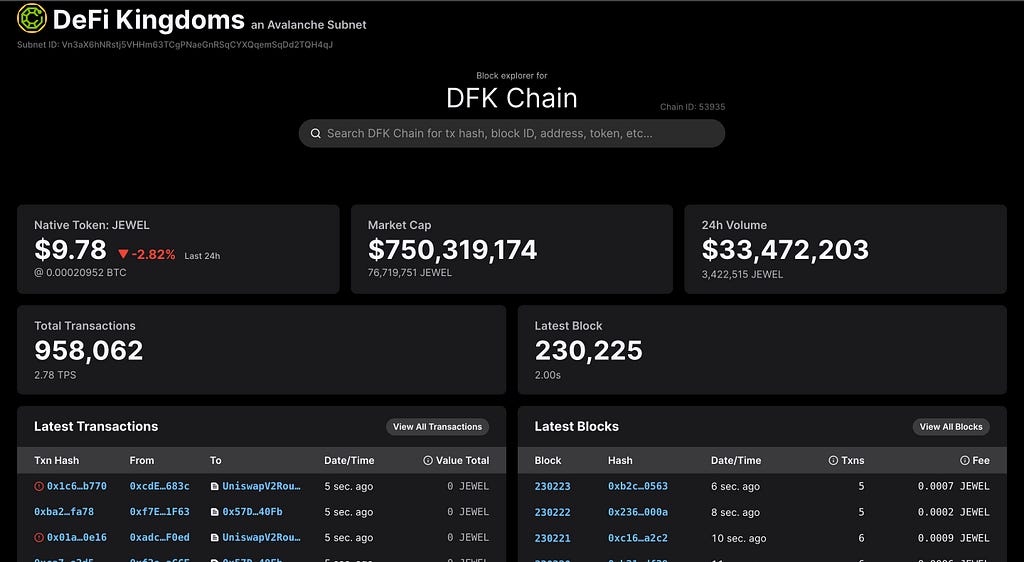This screenshot has height=562, width=1024.
Task: Click the info icon next to Value Total
Action: 428,460
